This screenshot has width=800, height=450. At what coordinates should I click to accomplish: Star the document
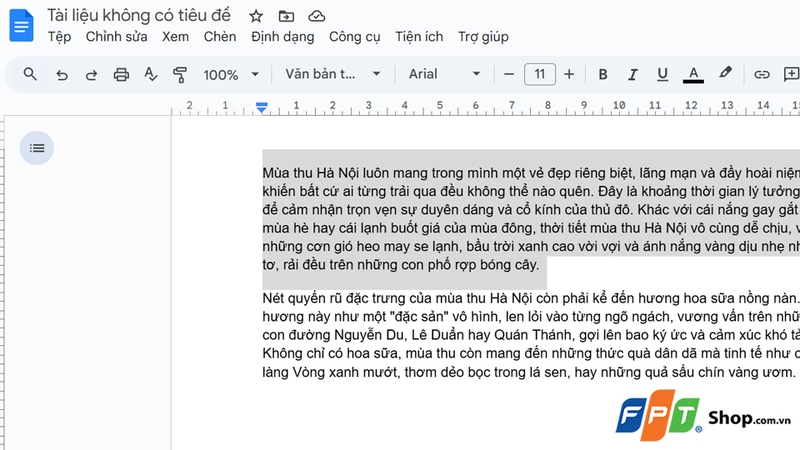click(256, 16)
